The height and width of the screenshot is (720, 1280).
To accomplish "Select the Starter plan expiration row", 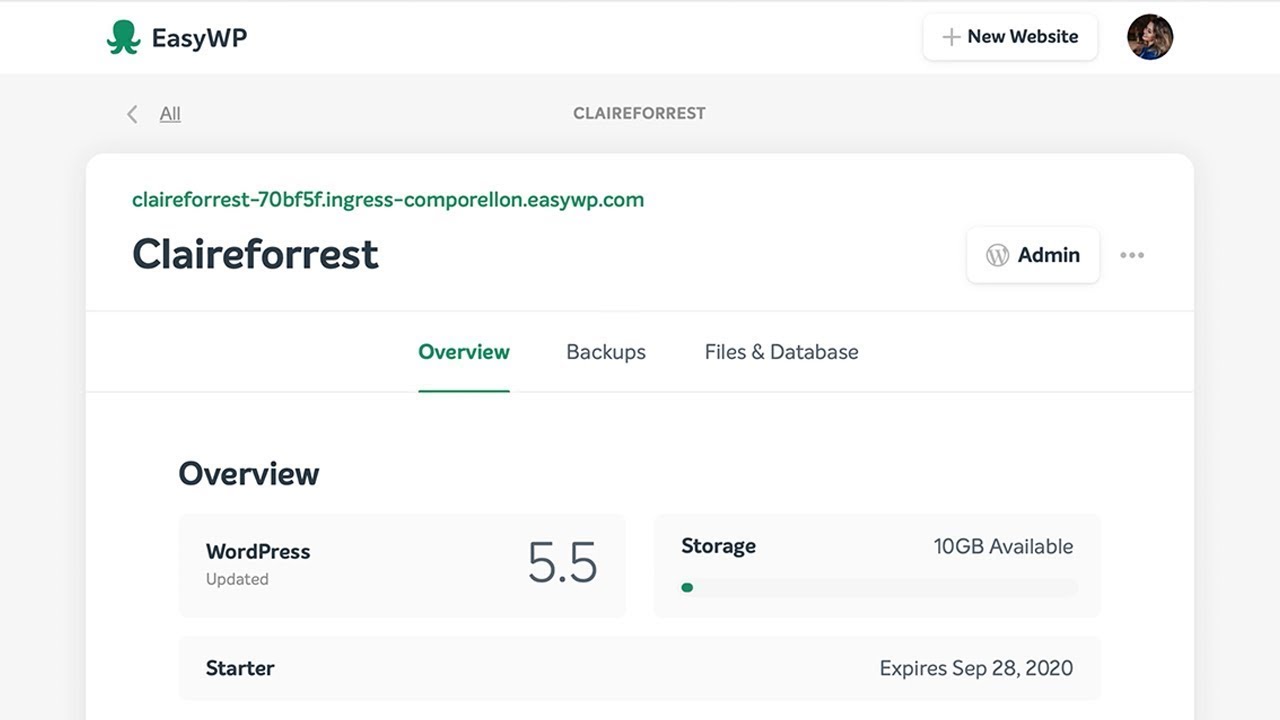I will [x=639, y=668].
